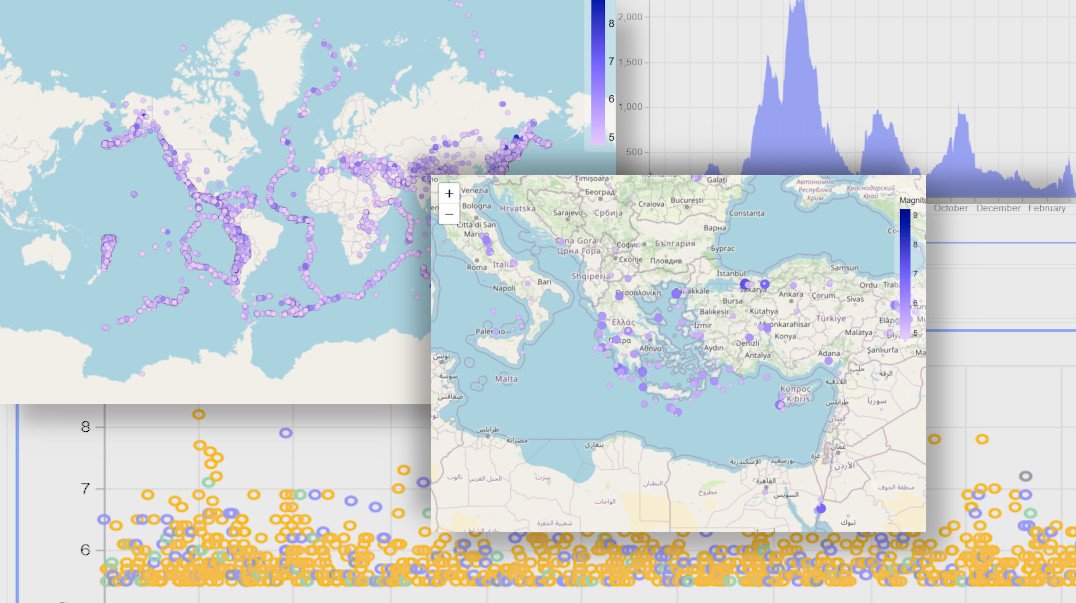Viewport: 1076px width, 603px height.
Task: Click the earthquake marker near Istanbul
Action: pyautogui.click(x=746, y=284)
